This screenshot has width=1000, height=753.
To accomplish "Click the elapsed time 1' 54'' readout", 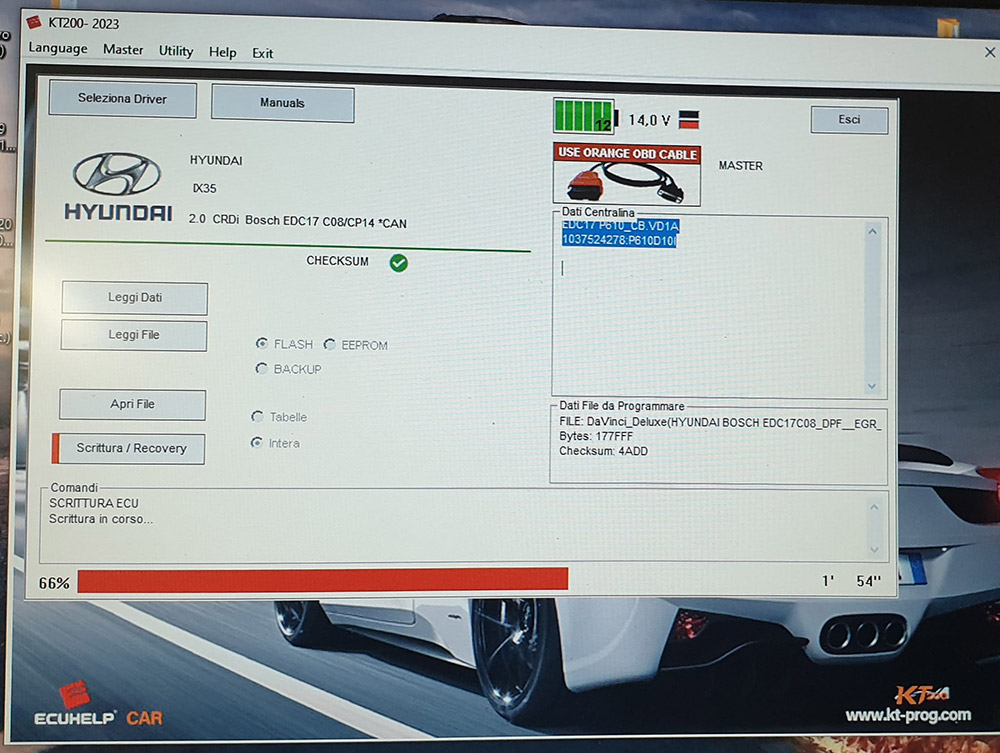I will tap(851, 581).
